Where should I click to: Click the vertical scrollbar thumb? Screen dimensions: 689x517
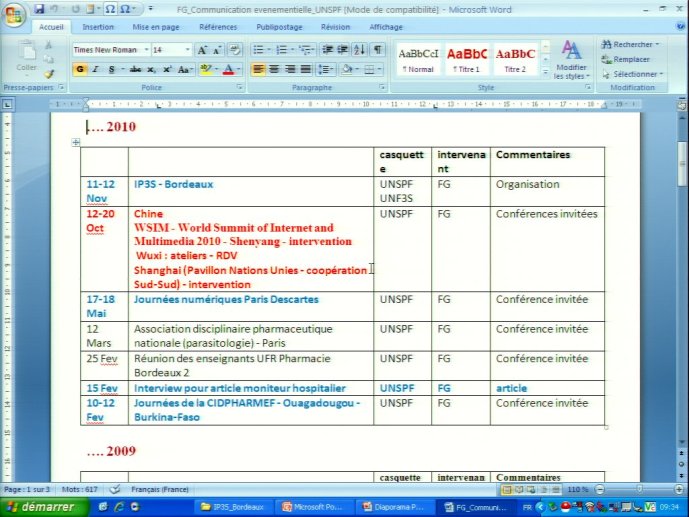[682, 164]
